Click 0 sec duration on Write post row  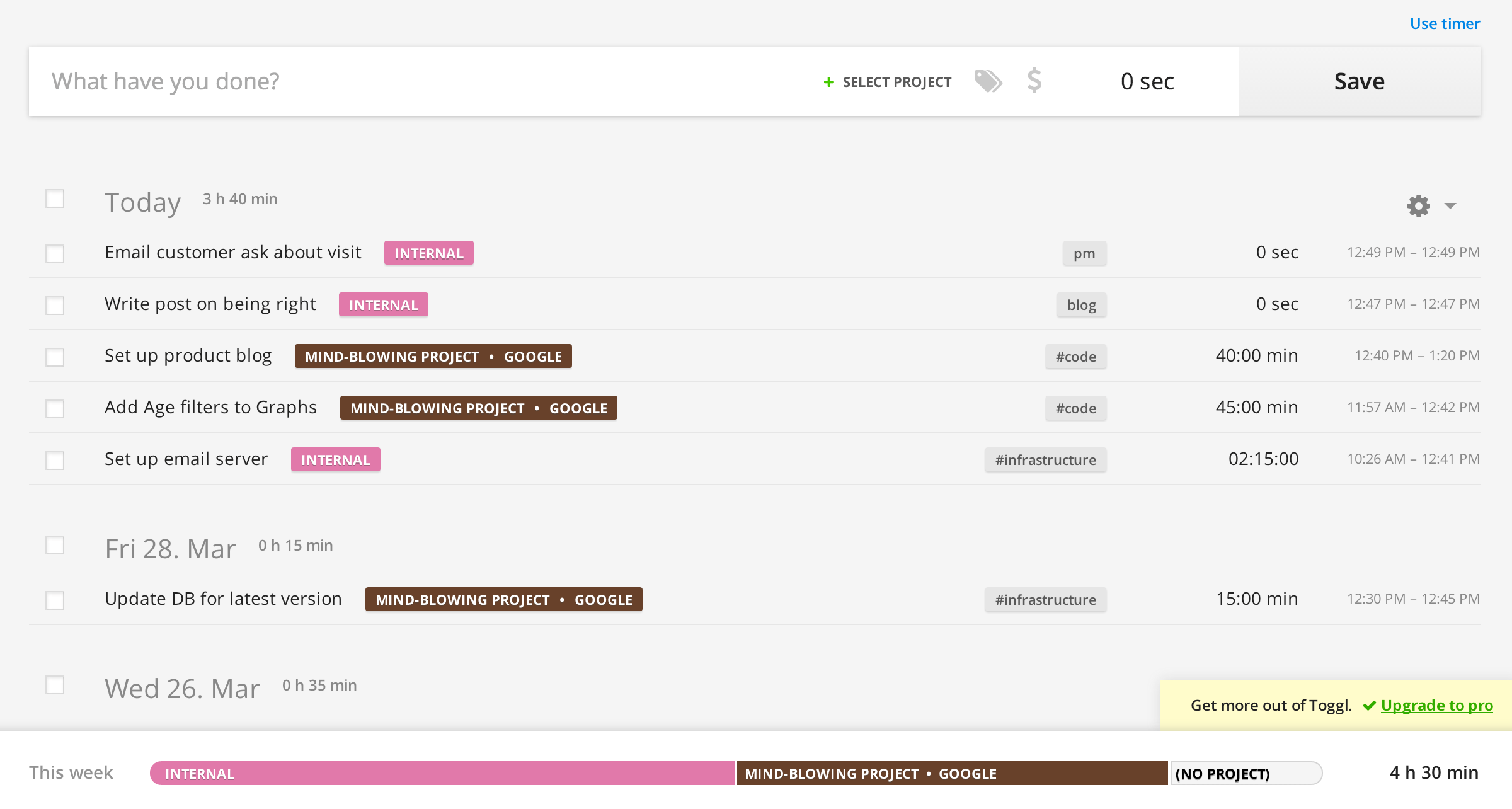point(1277,304)
